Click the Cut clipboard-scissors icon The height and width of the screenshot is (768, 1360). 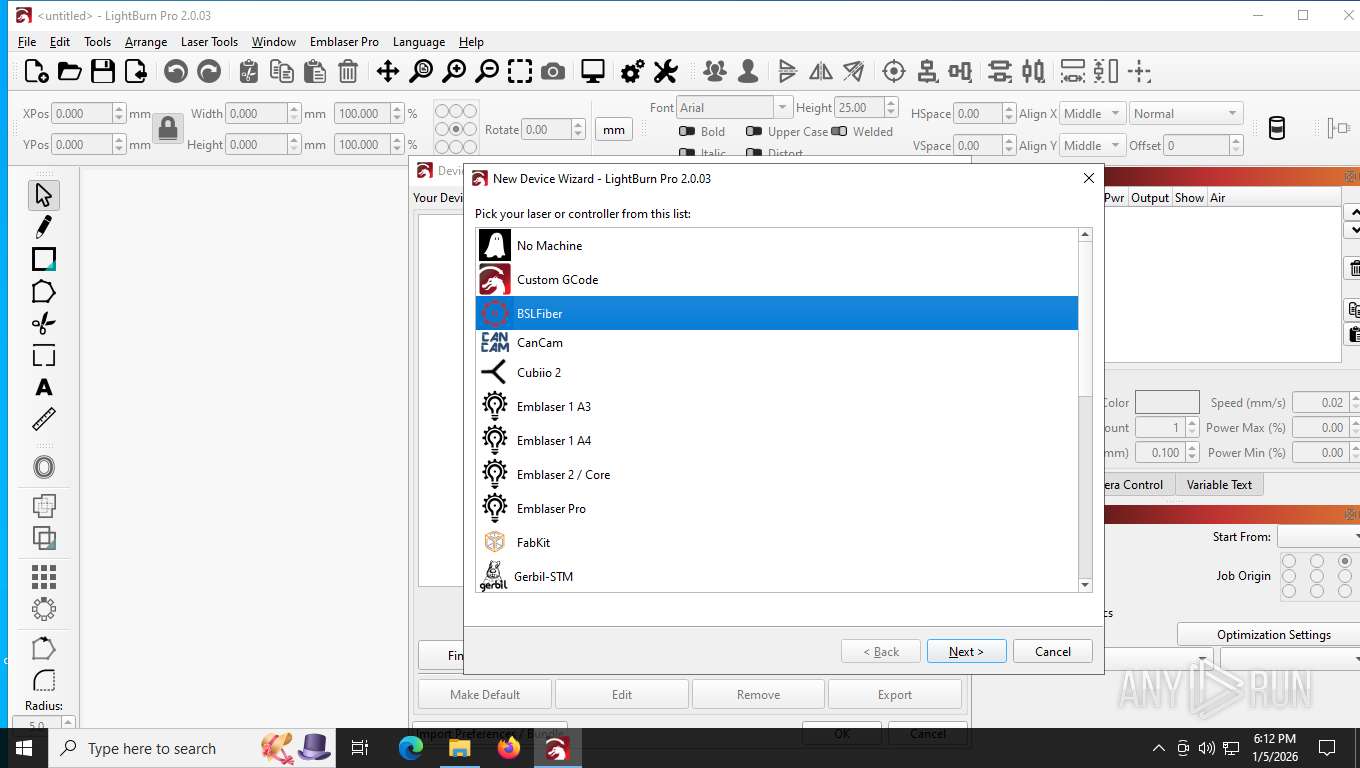249,71
